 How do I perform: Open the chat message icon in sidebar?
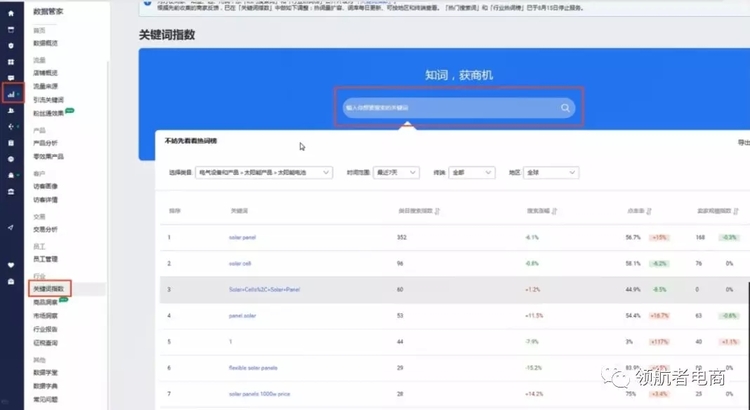click(x=11, y=78)
